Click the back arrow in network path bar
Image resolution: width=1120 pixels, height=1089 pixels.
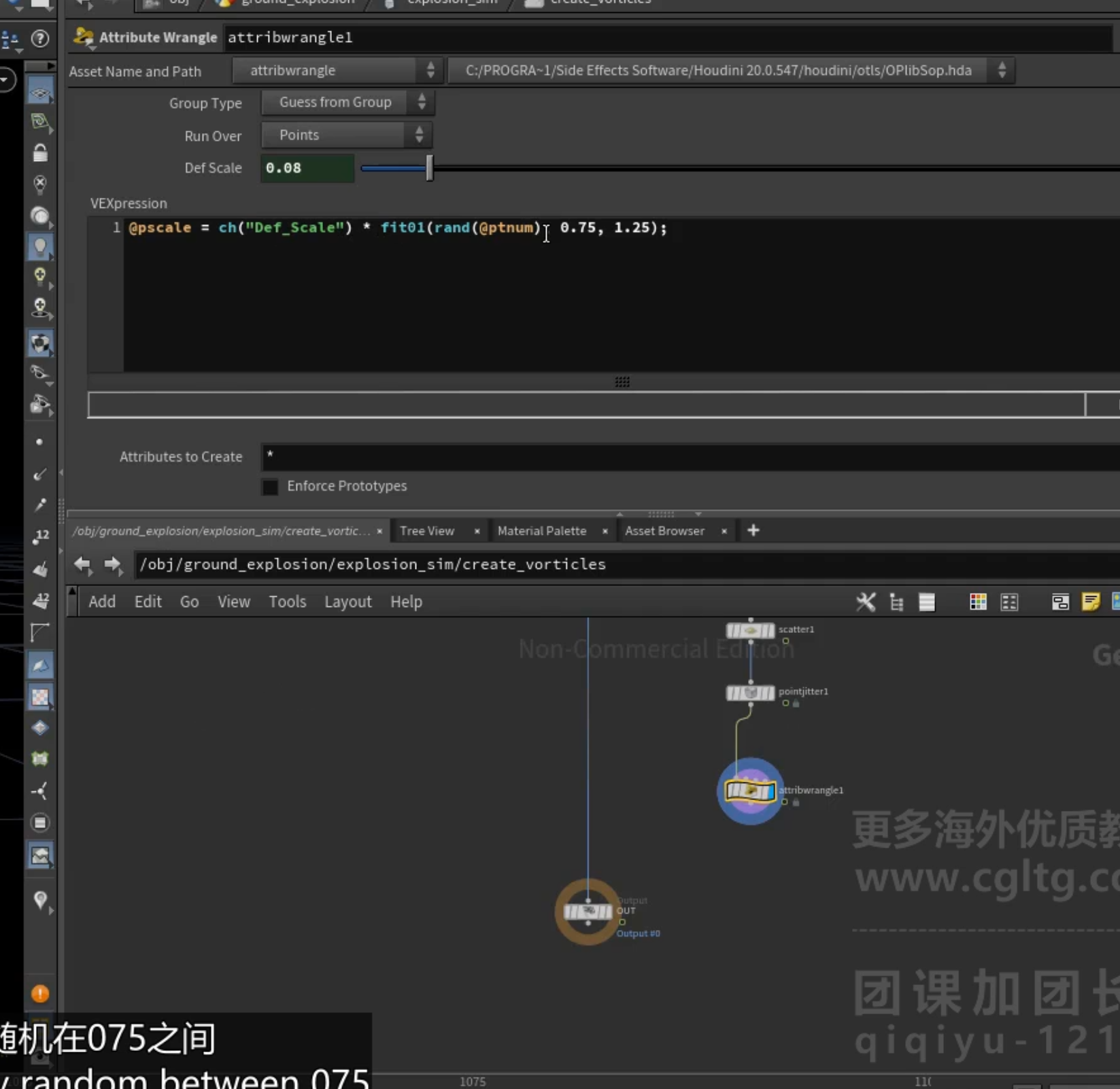(82, 564)
